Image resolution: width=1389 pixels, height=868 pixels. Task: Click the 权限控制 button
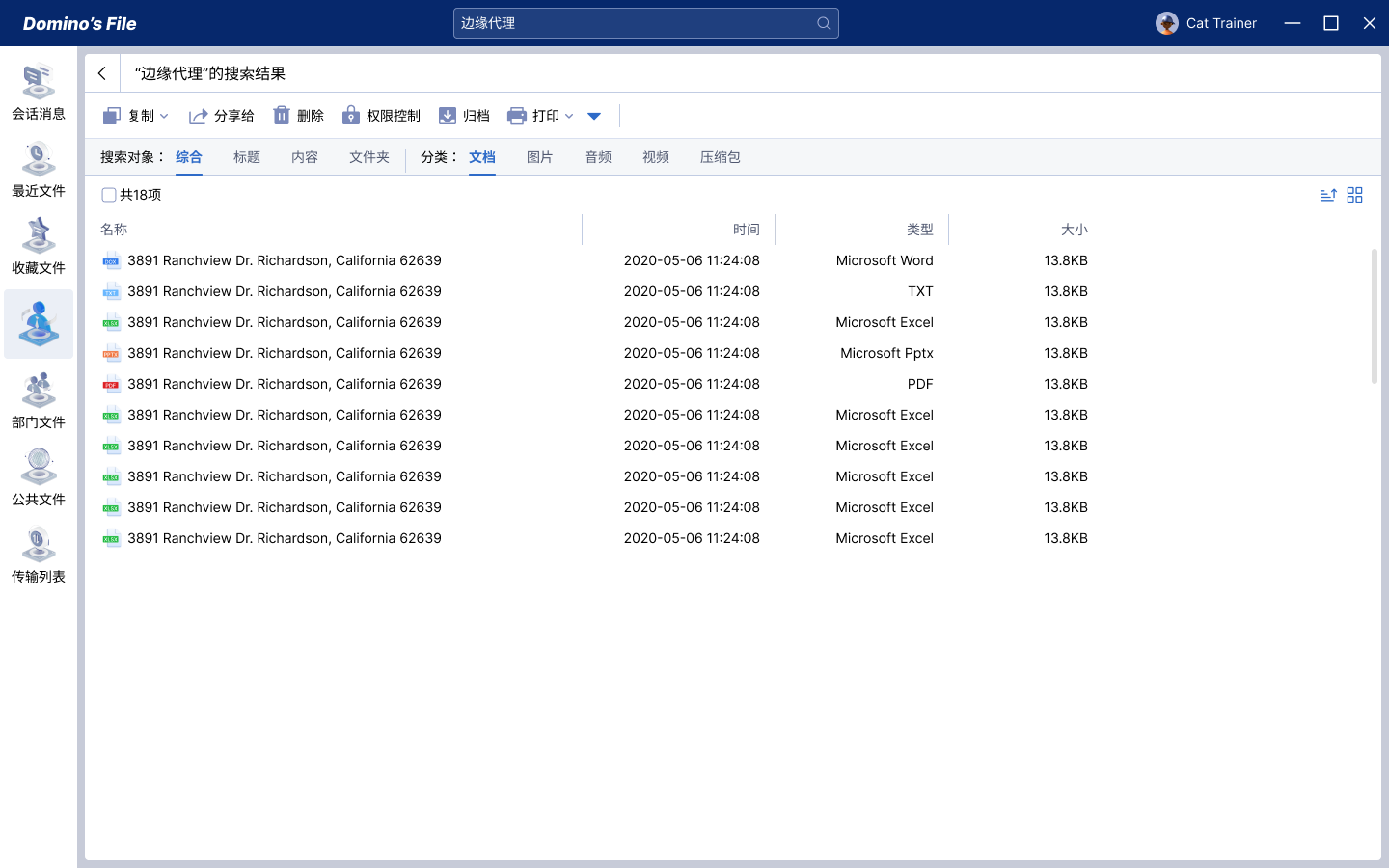tap(381, 116)
